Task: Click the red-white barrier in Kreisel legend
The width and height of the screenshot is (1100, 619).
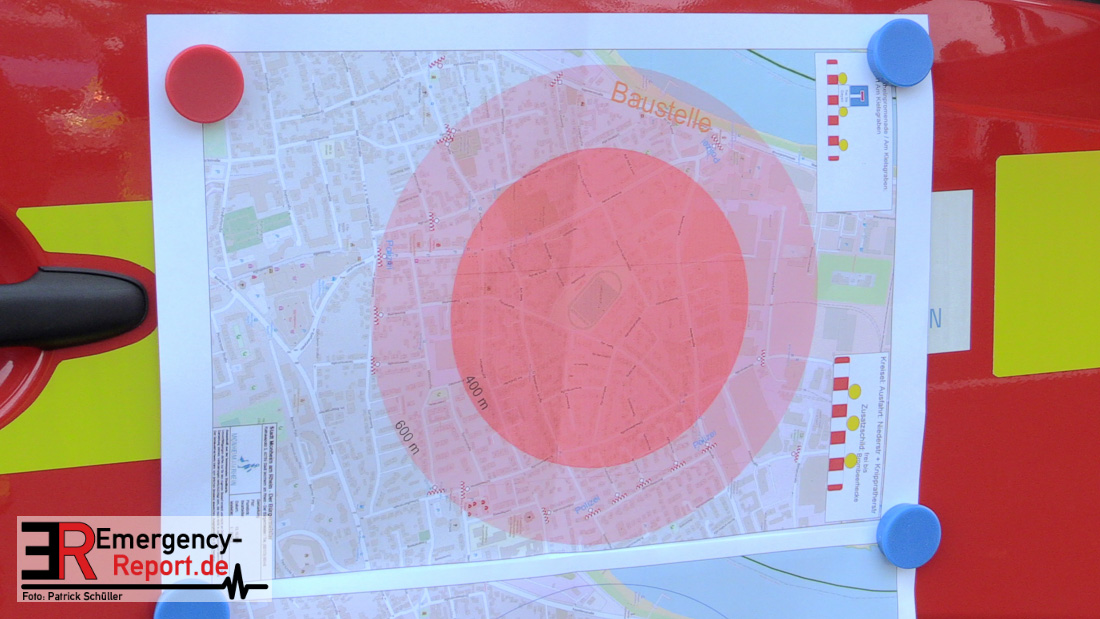Action: click(839, 424)
